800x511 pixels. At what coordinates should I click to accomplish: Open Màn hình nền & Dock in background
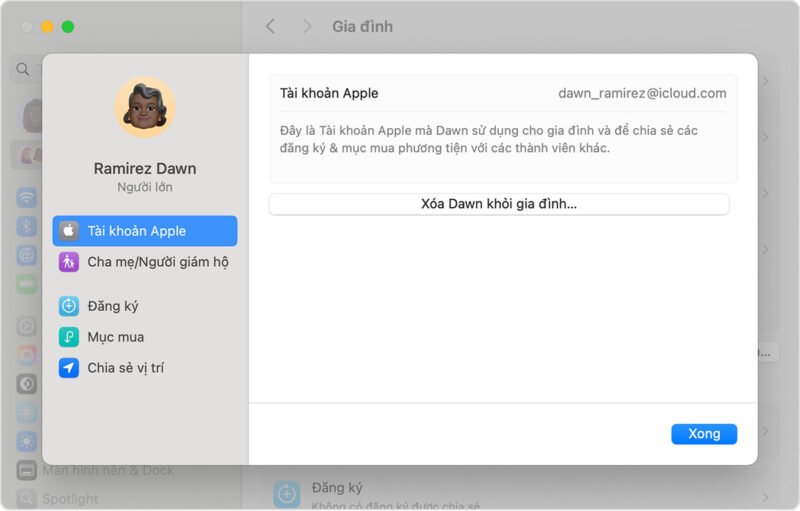[x=95, y=470]
